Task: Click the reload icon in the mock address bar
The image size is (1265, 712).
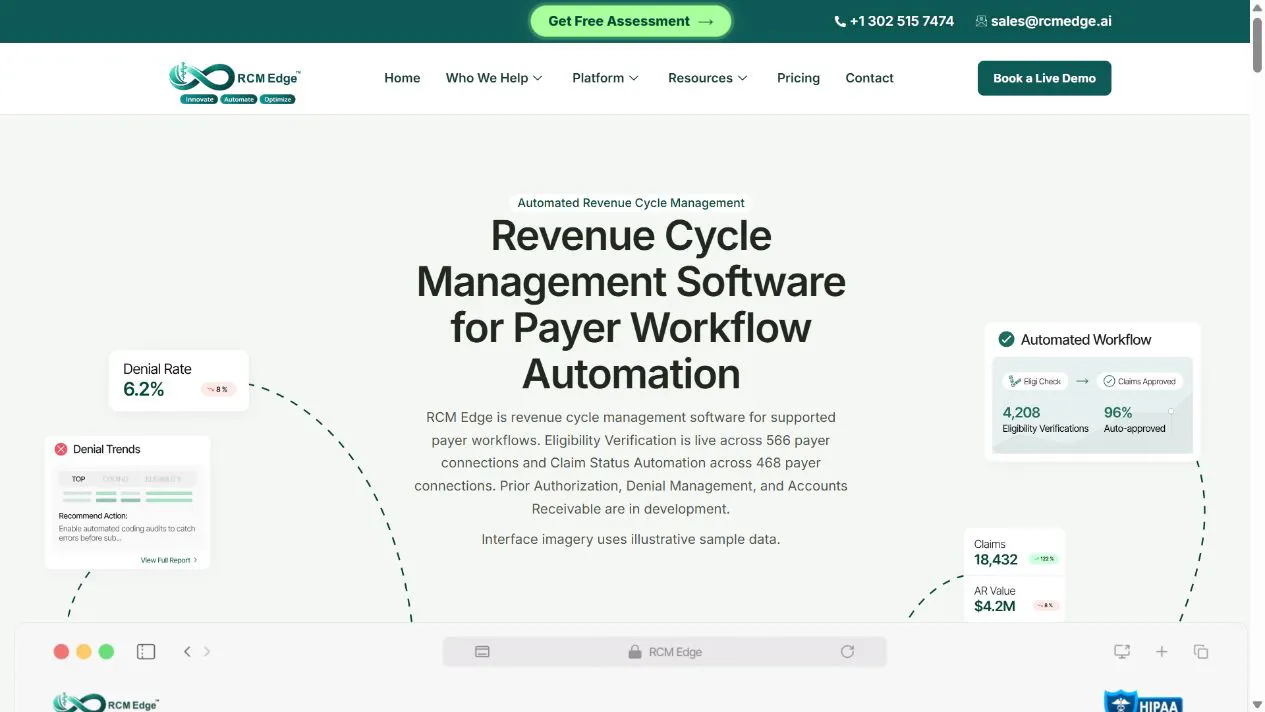Action: click(847, 652)
